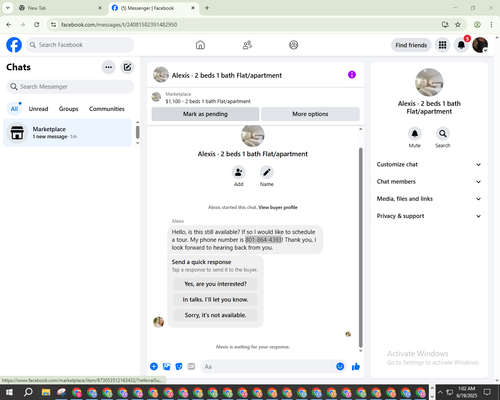This screenshot has width=500, height=400.
Task: Switch to the New Tab browser tab
Action: pos(60,8)
